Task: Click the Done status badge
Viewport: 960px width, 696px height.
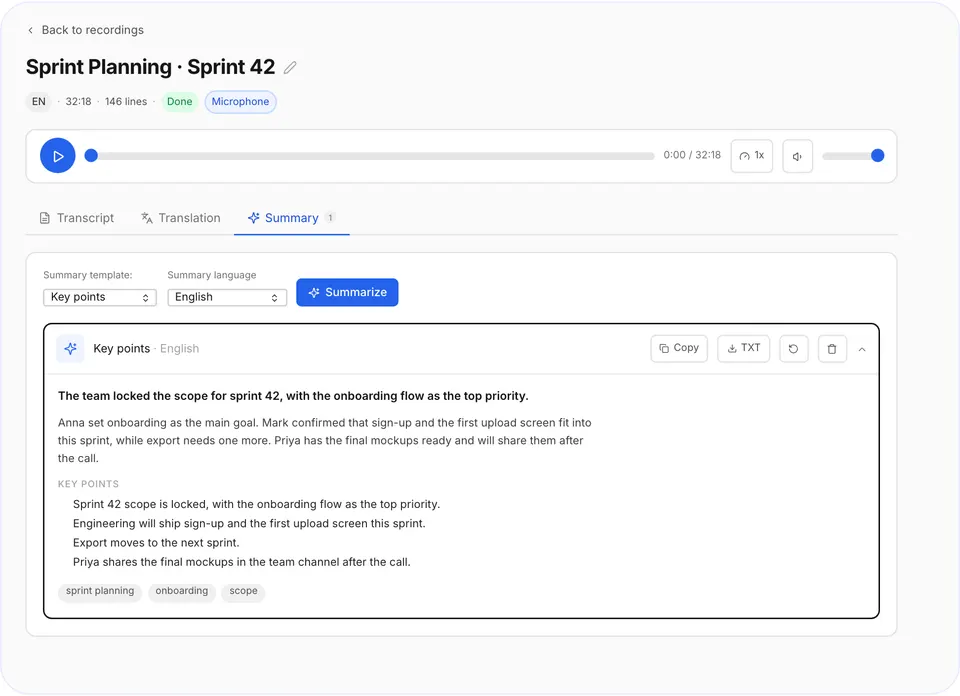Action: (179, 102)
